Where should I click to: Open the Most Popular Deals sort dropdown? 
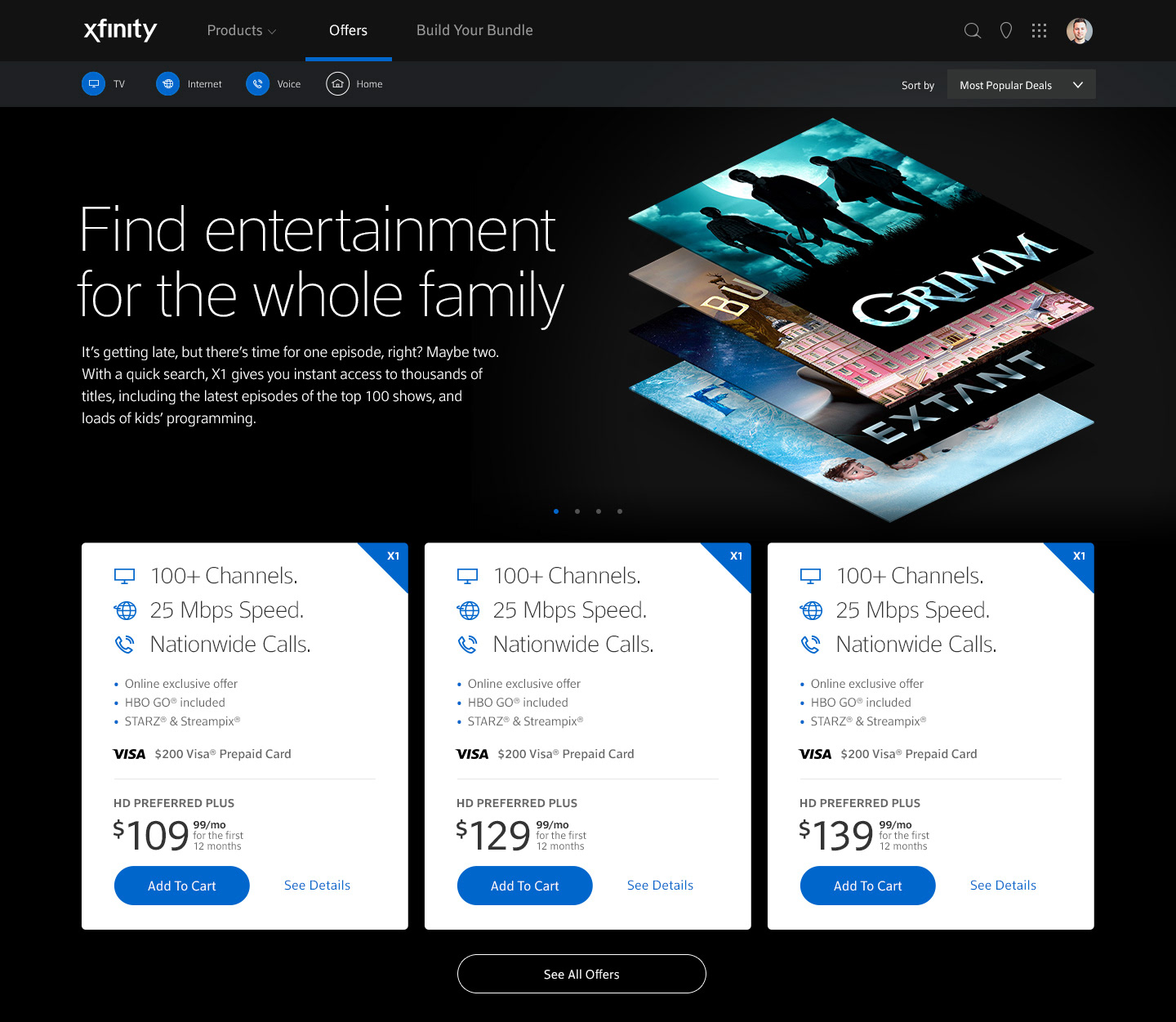tap(1022, 85)
